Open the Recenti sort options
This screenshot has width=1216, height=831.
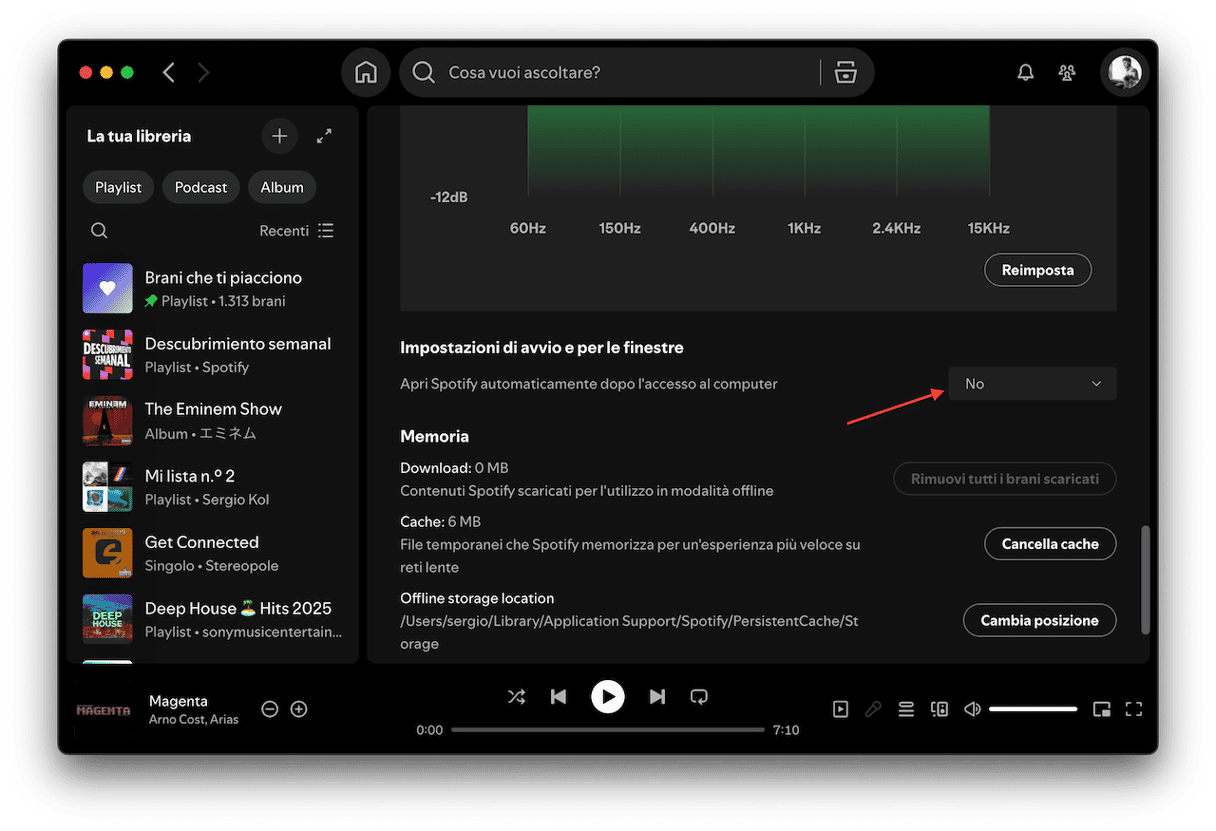pos(296,231)
